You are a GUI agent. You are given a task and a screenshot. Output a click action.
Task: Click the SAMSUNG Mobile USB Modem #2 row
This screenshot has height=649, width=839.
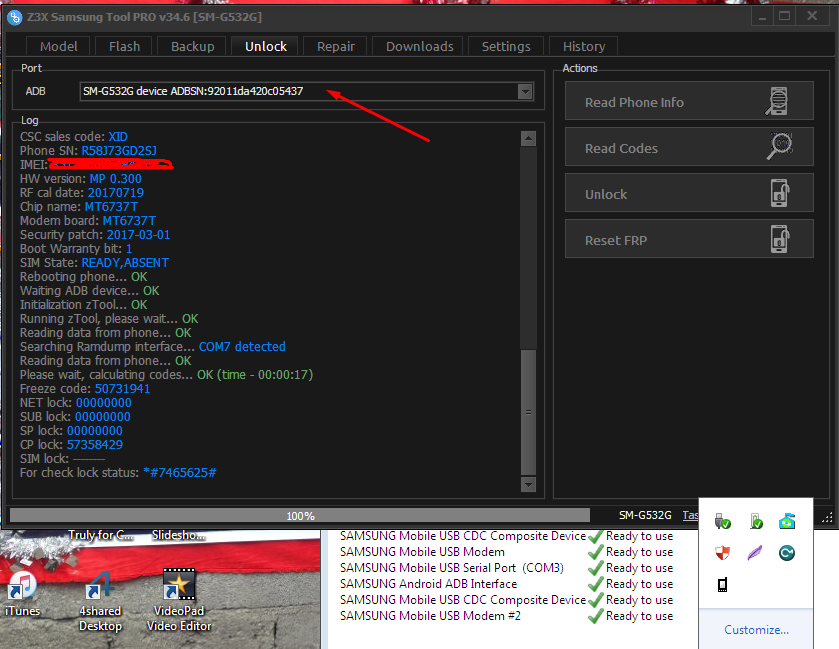(506, 616)
